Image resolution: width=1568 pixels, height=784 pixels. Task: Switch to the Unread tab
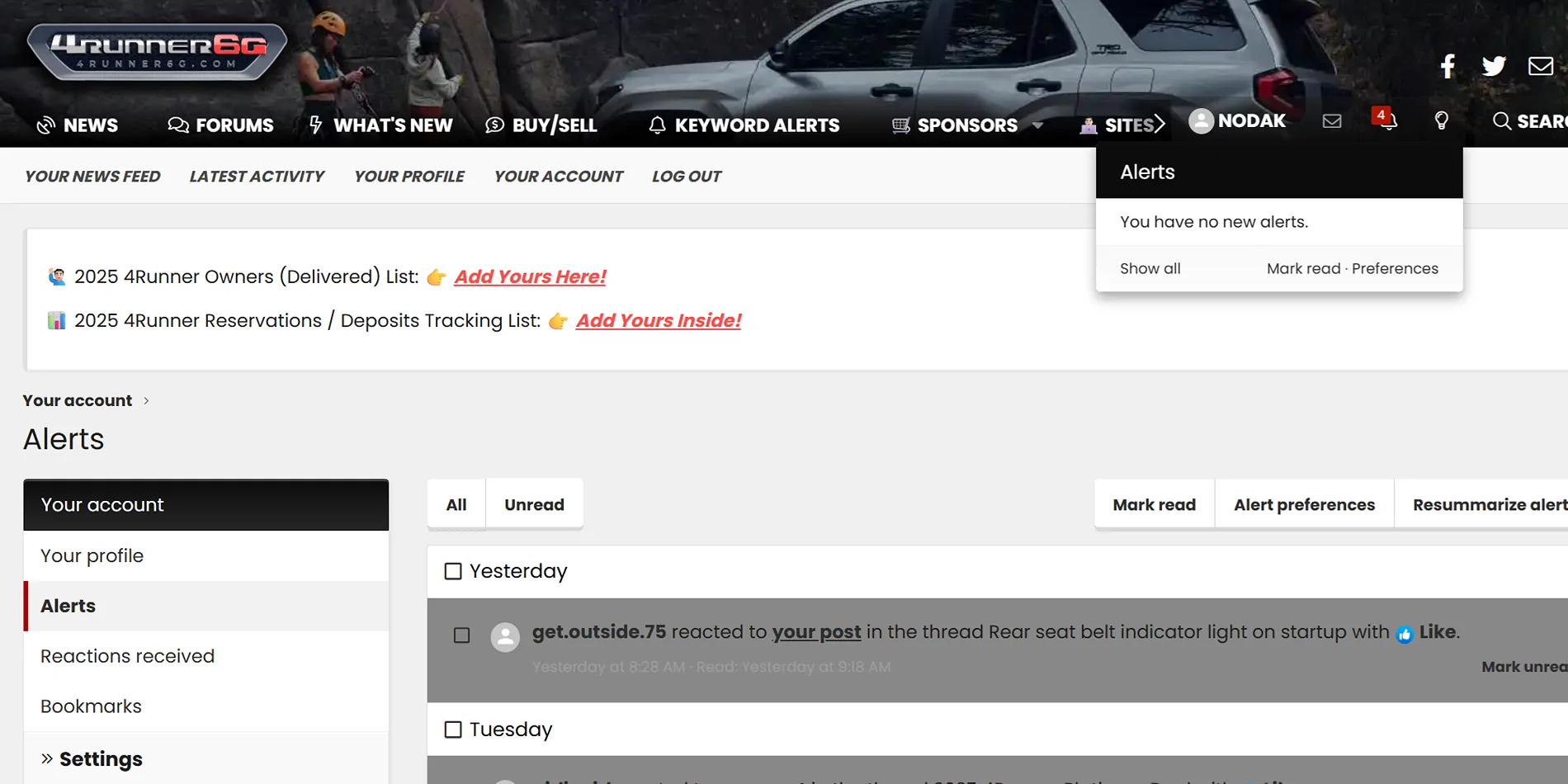click(x=534, y=503)
